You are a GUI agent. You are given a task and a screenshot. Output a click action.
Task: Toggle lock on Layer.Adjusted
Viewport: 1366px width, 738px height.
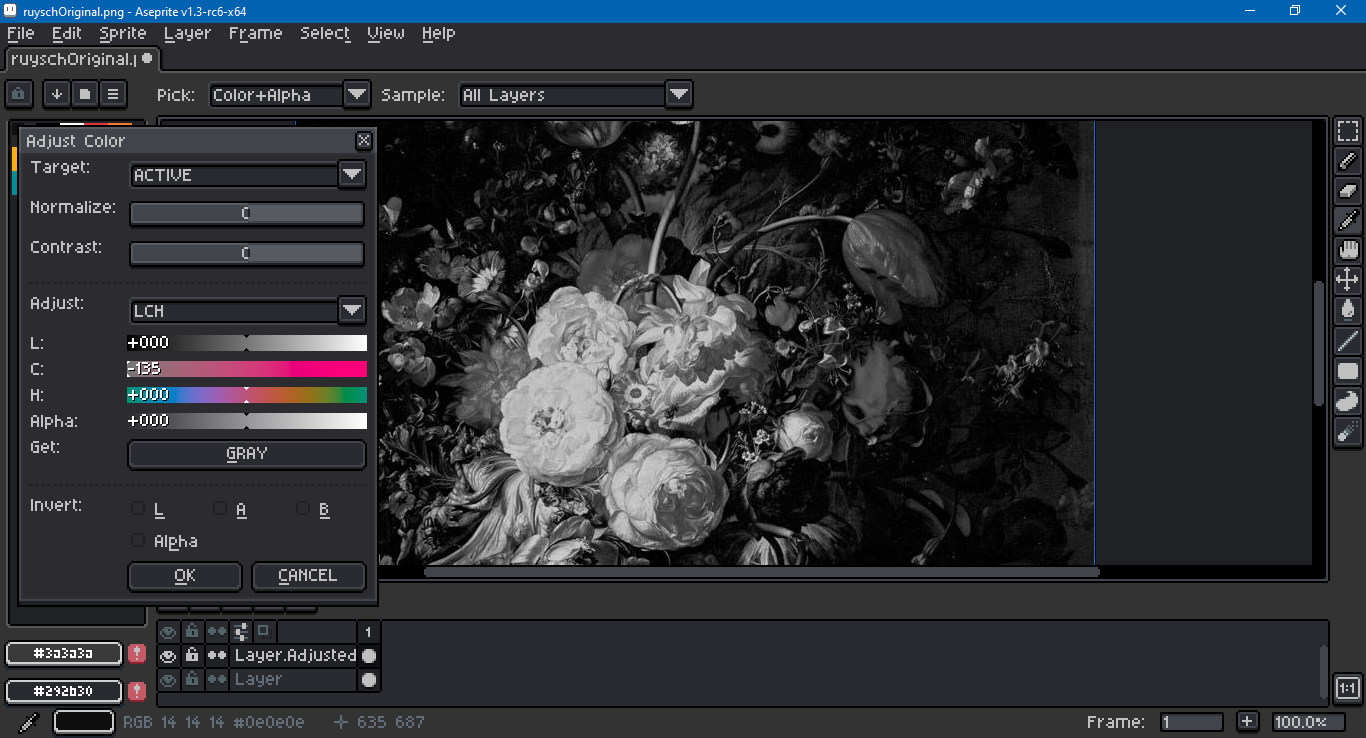coord(192,656)
